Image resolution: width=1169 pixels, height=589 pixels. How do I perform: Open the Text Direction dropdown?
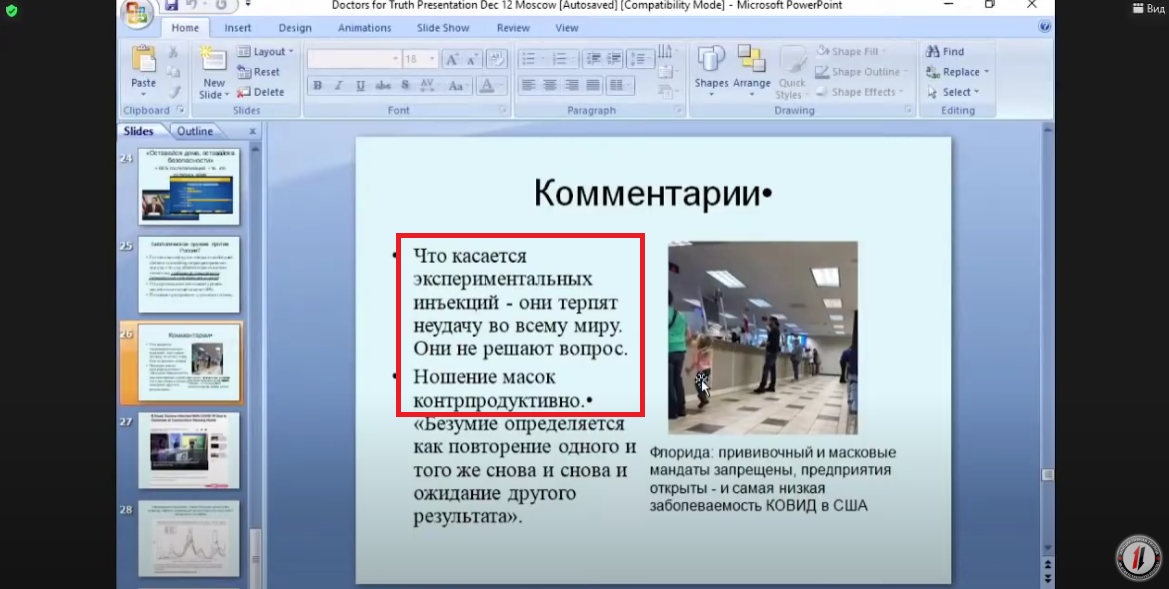pos(668,51)
